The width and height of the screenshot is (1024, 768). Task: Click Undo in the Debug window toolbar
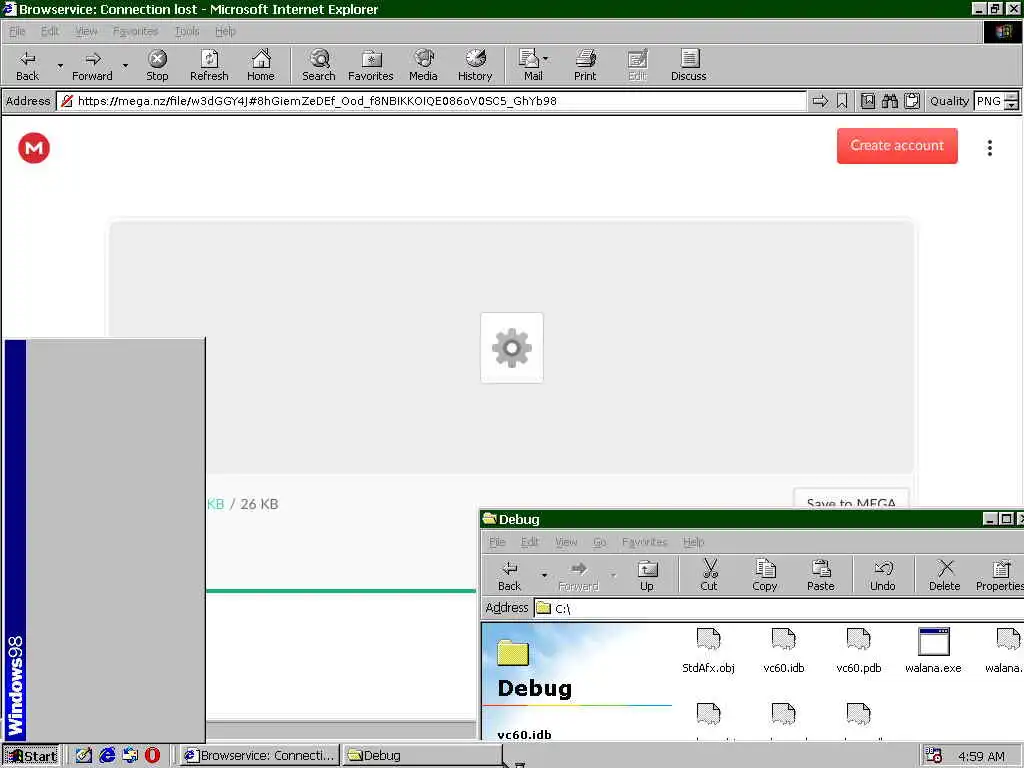pyautogui.click(x=883, y=575)
